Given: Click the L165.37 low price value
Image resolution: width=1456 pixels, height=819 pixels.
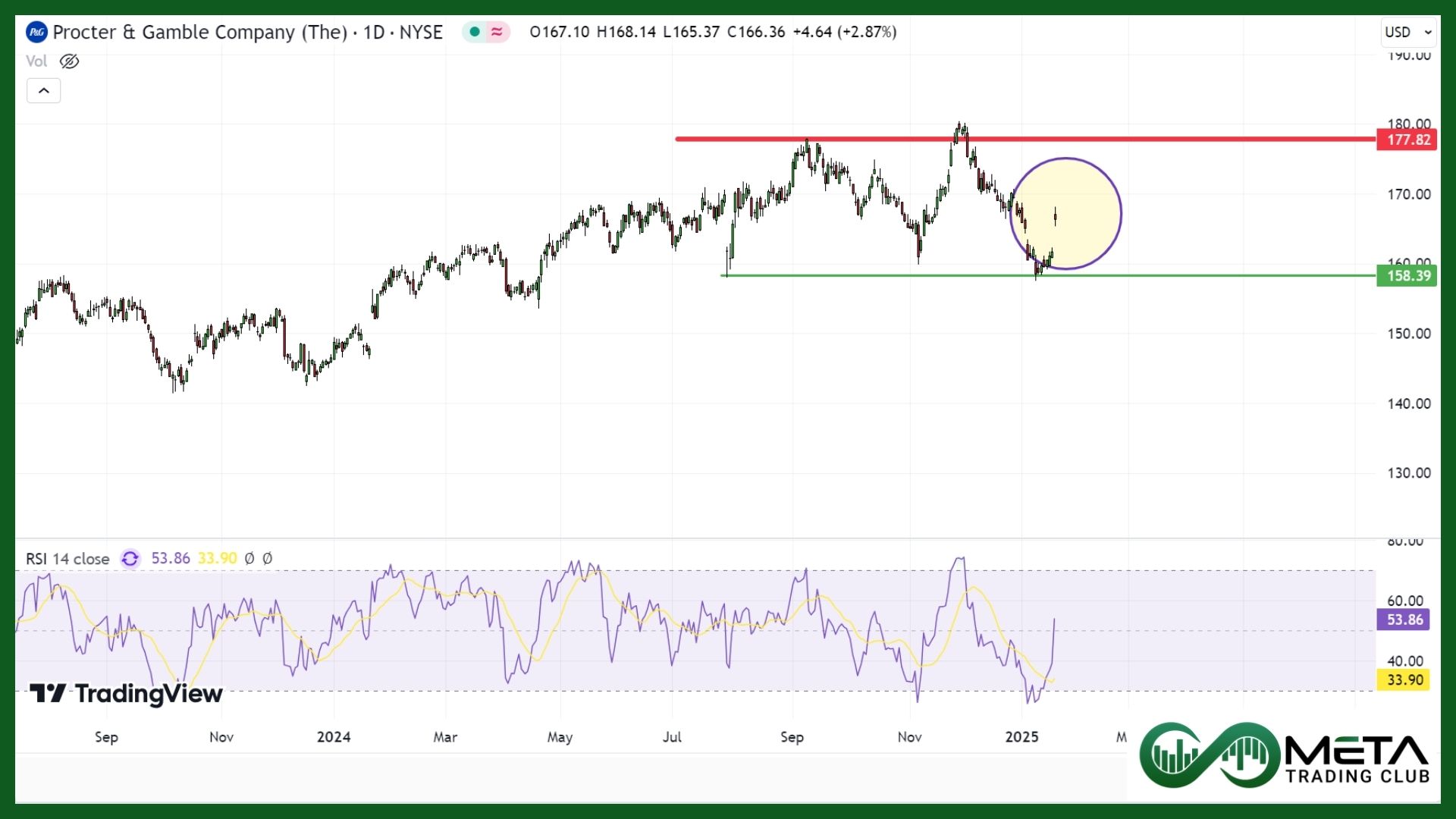Looking at the screenshot, I should [692, 32].
